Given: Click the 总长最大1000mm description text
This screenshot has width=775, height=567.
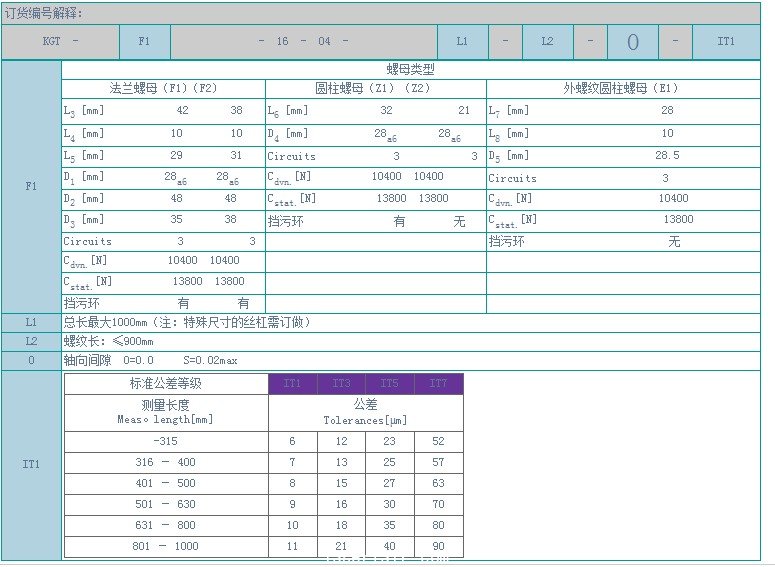Looking at the screenshot, I should coord(187,322).
